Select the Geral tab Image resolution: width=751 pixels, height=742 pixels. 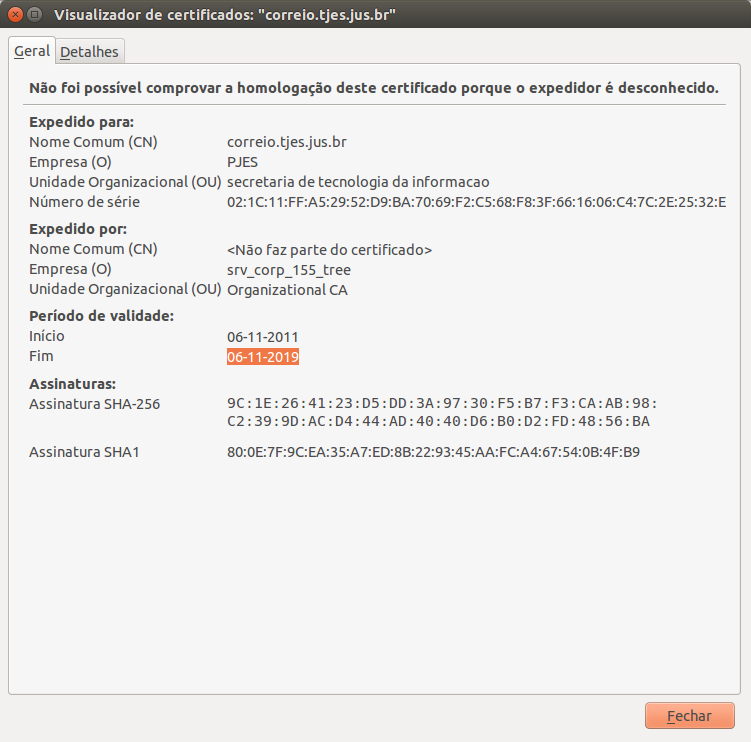[x=32, y=50]
